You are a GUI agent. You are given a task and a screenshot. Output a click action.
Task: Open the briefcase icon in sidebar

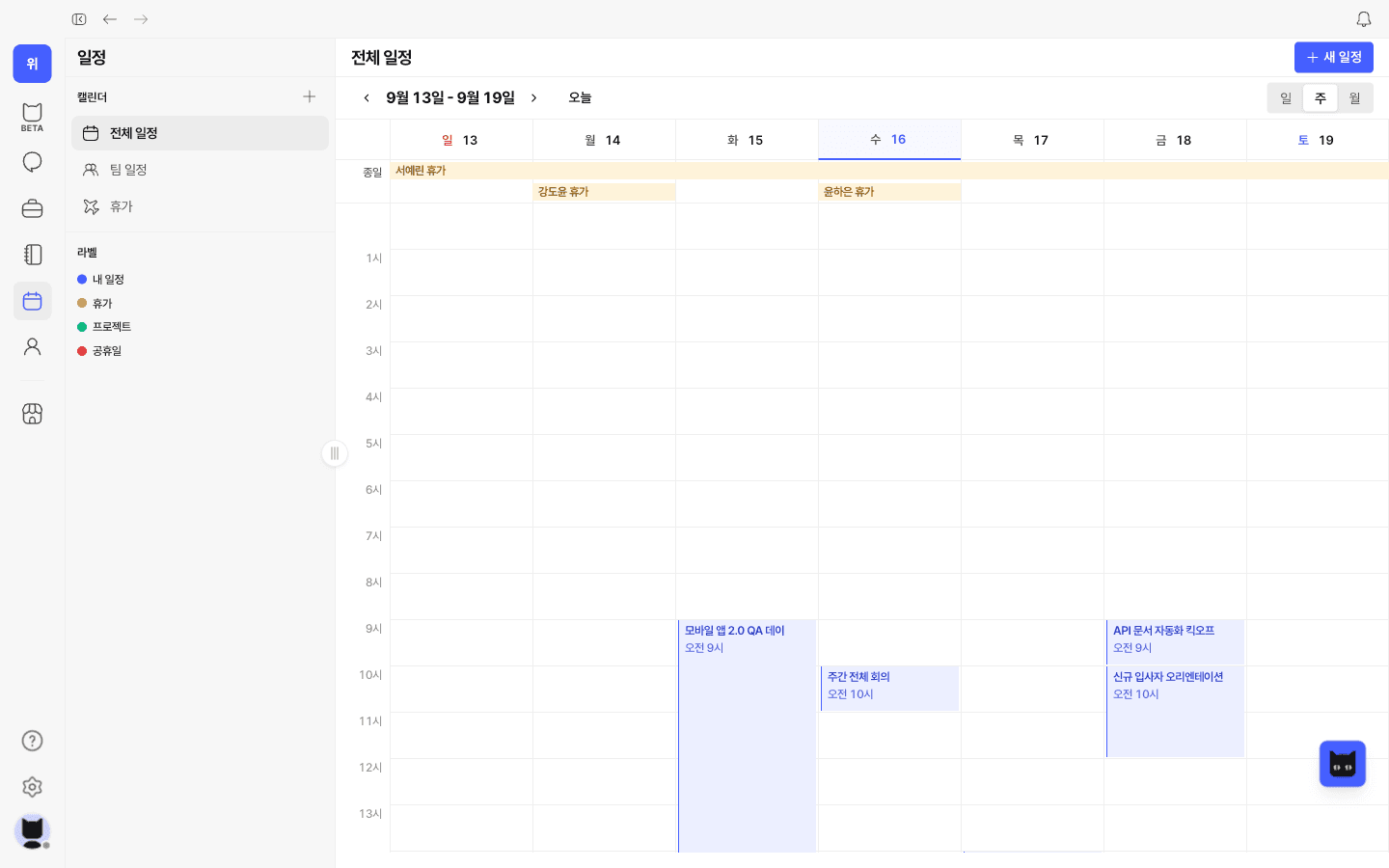[x=32, y=208]
